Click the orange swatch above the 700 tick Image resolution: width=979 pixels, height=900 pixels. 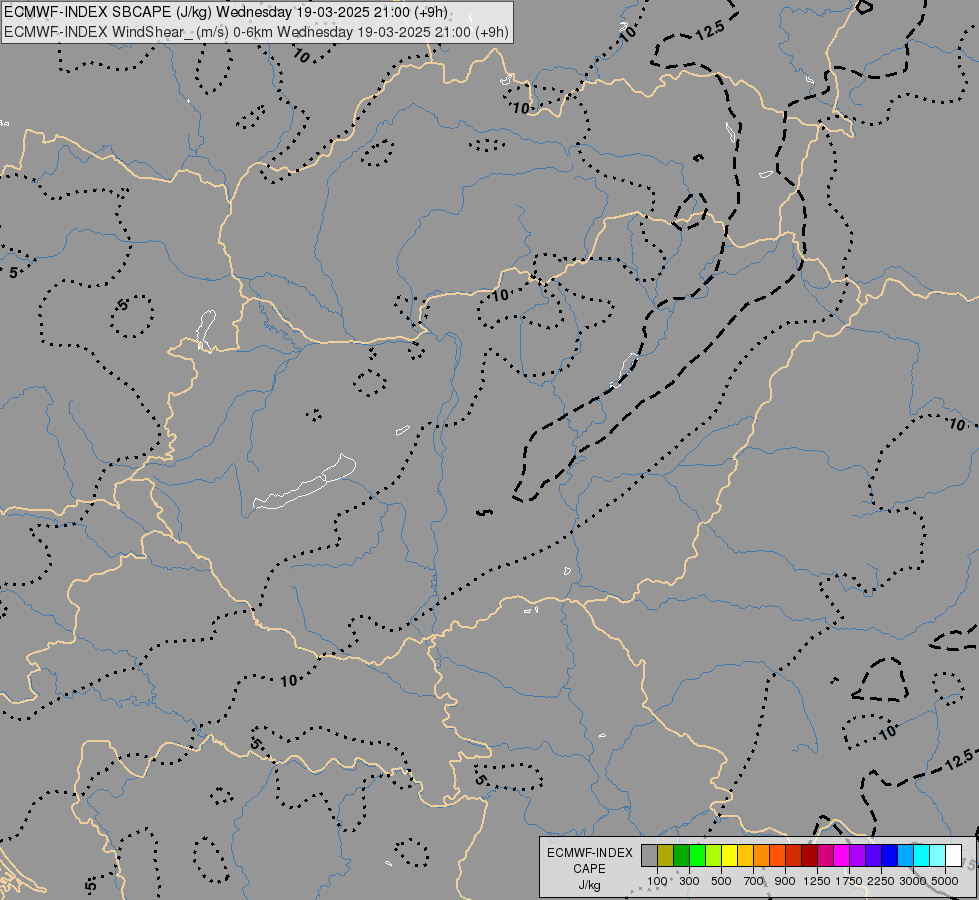click(762, 855)
